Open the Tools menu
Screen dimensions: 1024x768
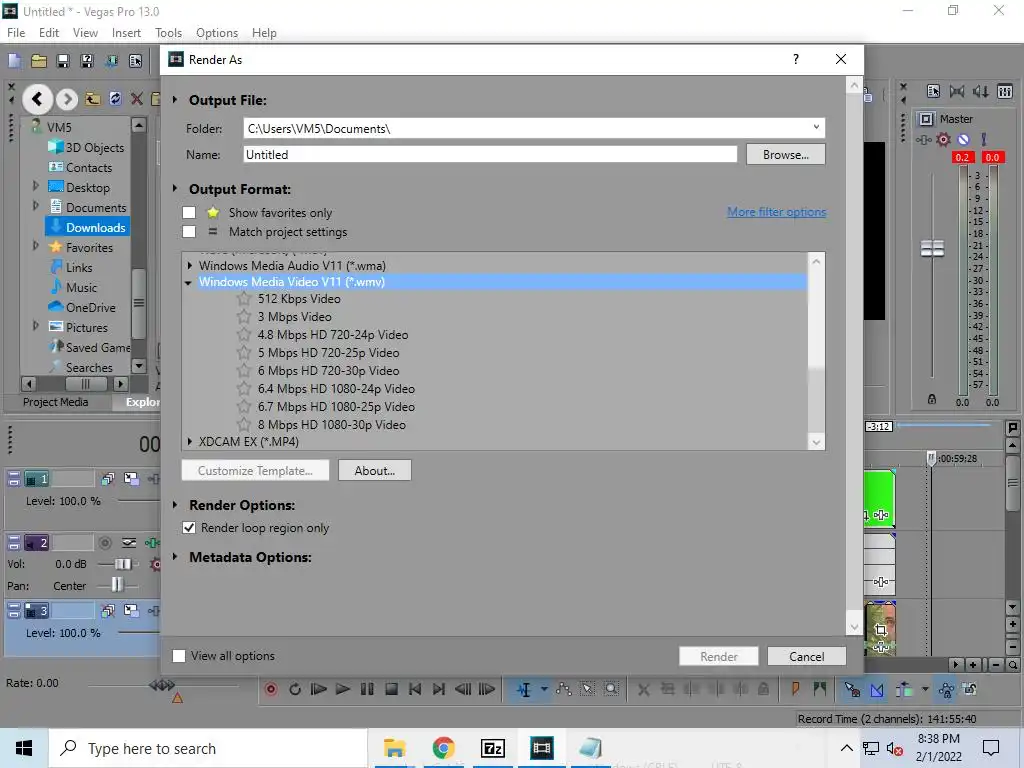click(x=168, y=33)
